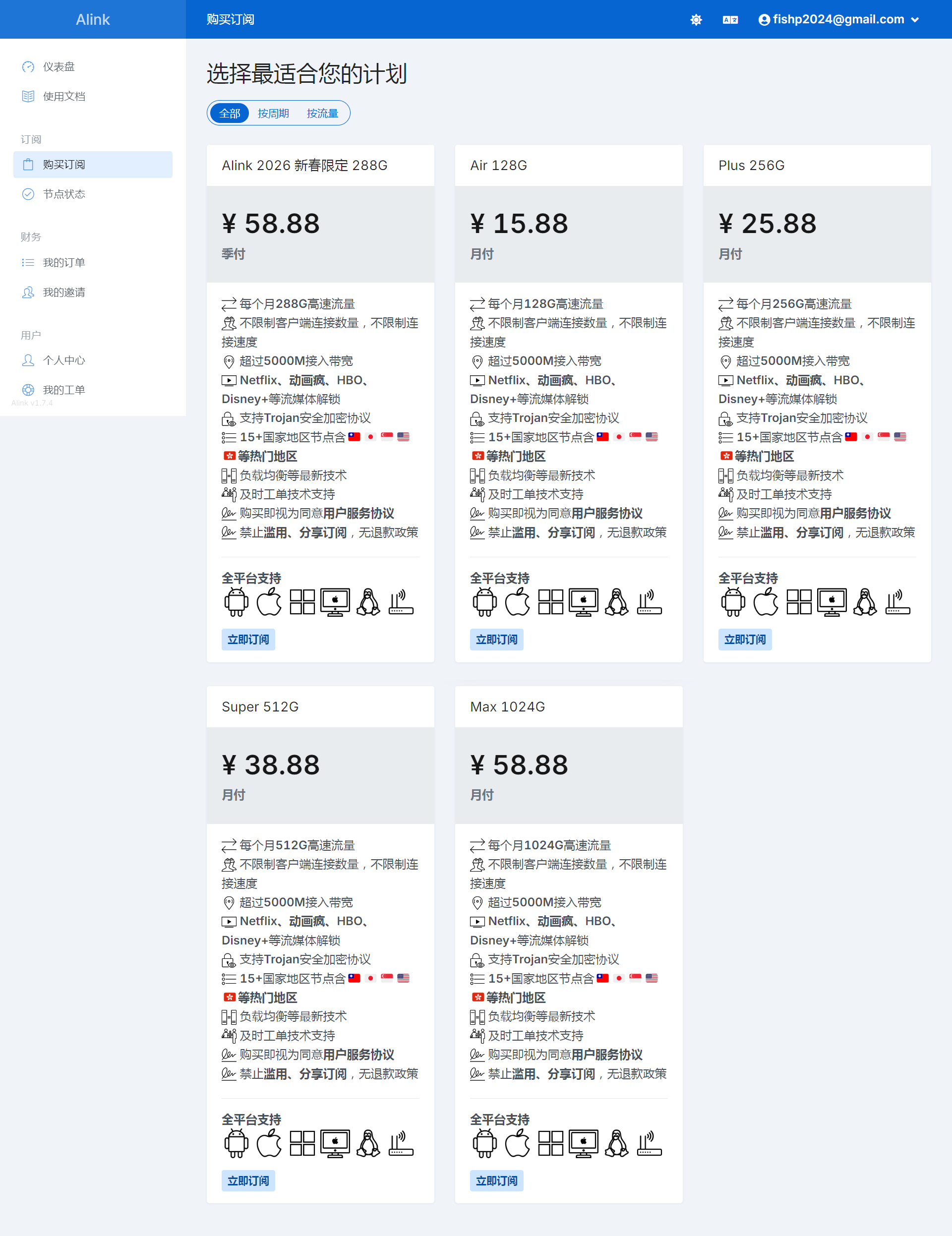This screenshot has width=952, height=1236.
Task: Select the Android icon on the Air 128G card
Action: click(x=484, y=601)
